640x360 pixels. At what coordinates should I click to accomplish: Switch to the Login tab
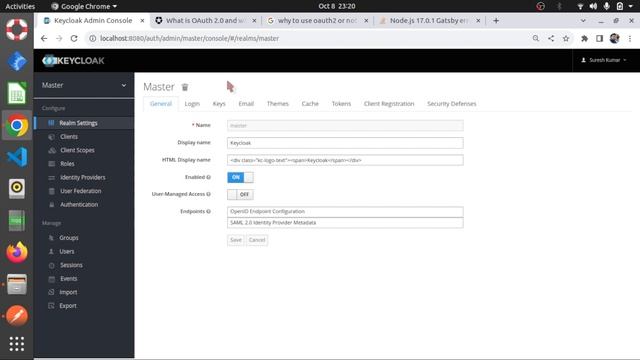[192, 104]
